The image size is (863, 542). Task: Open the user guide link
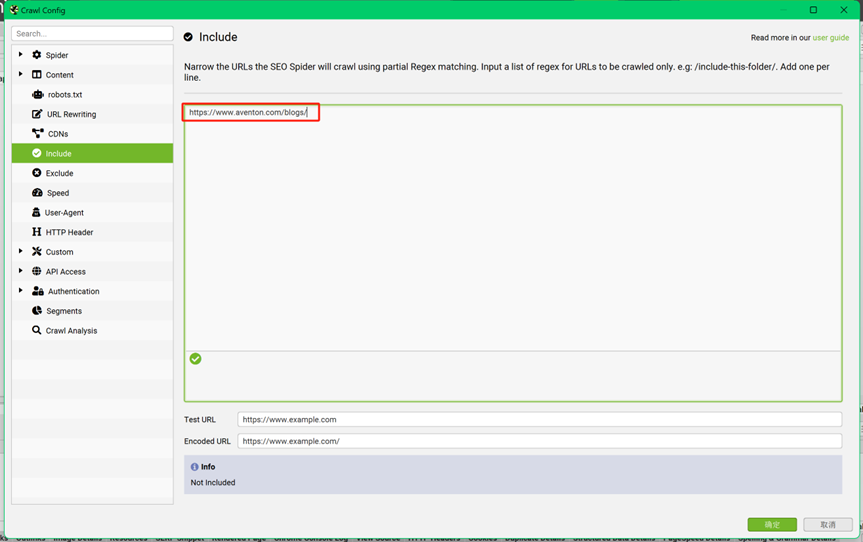[x=830, y=38]
